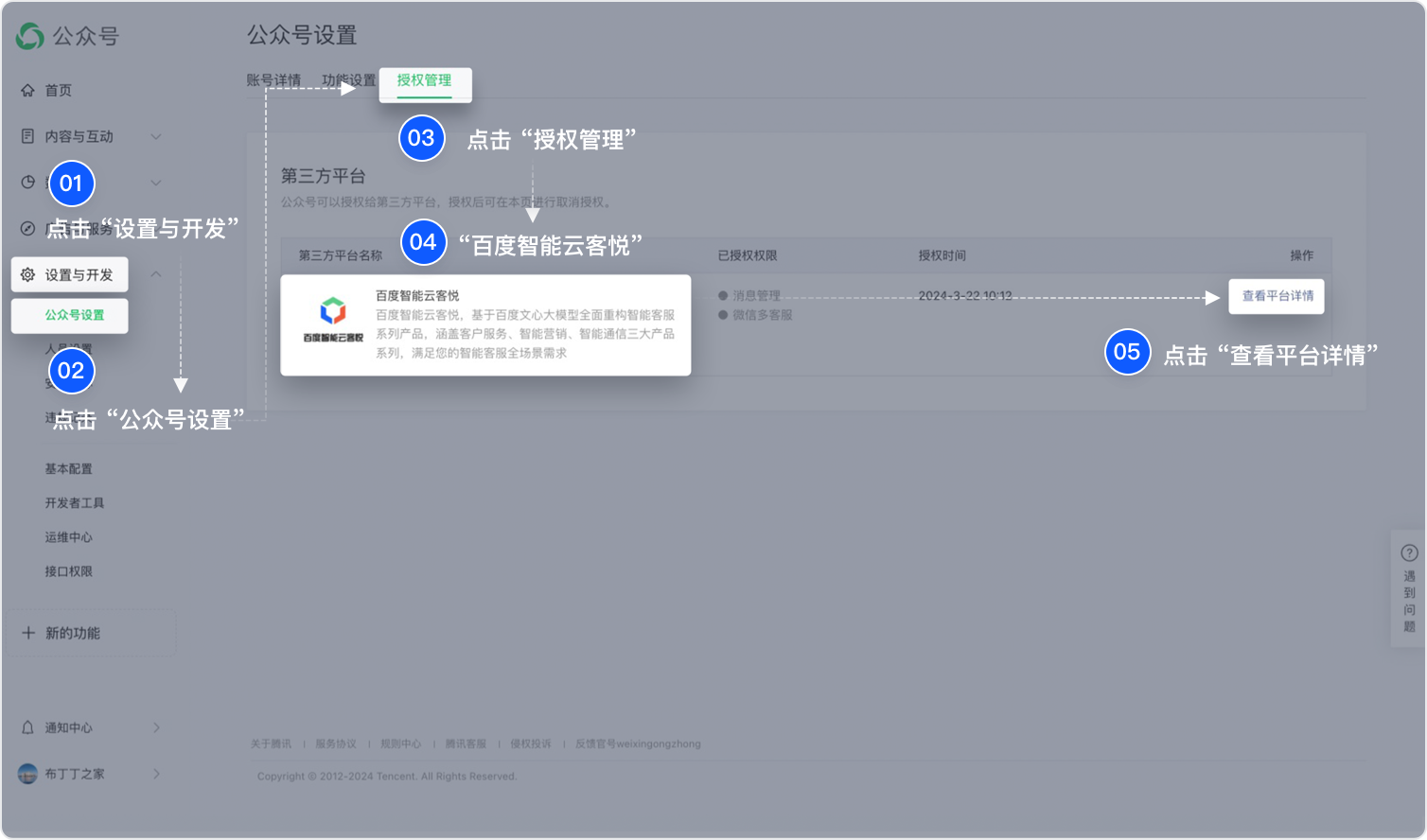
Task: Switch to the 授权管理 tab
Action: (x=424, y=80)
